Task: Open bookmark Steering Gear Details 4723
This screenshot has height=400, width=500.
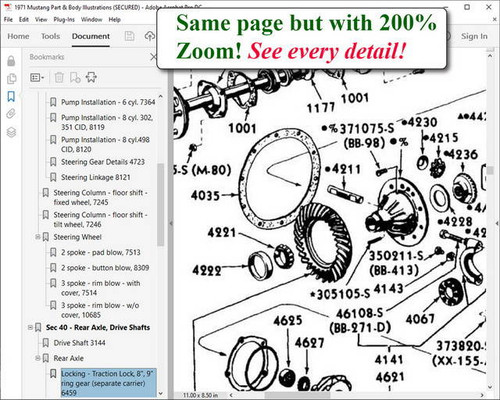Action: pos(103,162)
